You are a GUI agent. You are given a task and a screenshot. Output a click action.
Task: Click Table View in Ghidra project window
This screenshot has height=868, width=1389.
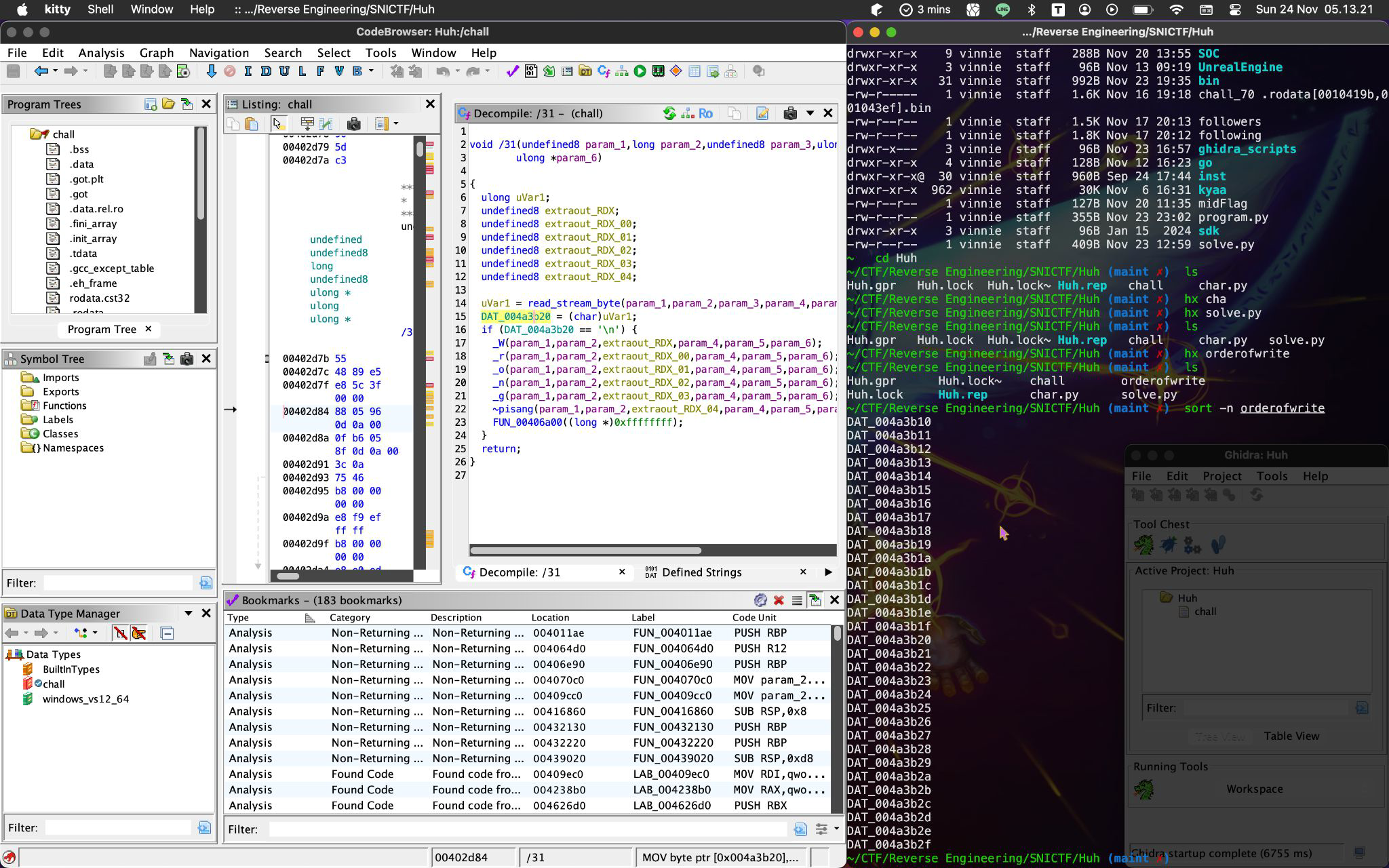point(1291,736)
